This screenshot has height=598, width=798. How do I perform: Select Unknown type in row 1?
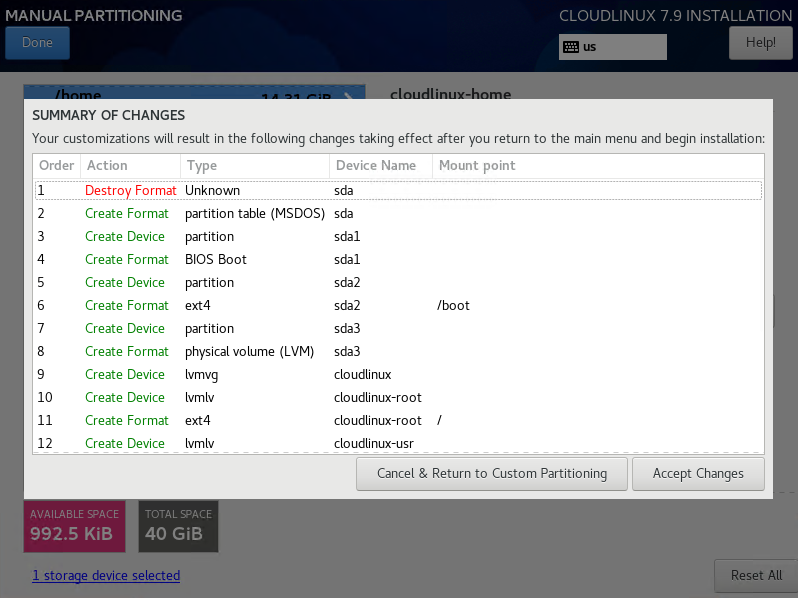(x=212, y=190)
